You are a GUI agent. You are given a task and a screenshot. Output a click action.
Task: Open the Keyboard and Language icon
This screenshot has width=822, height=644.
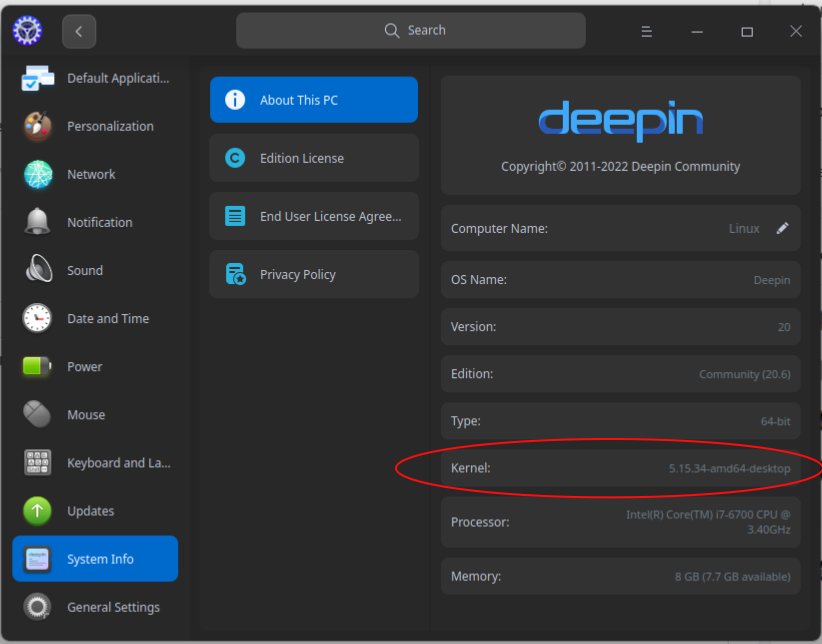[38, 463]
